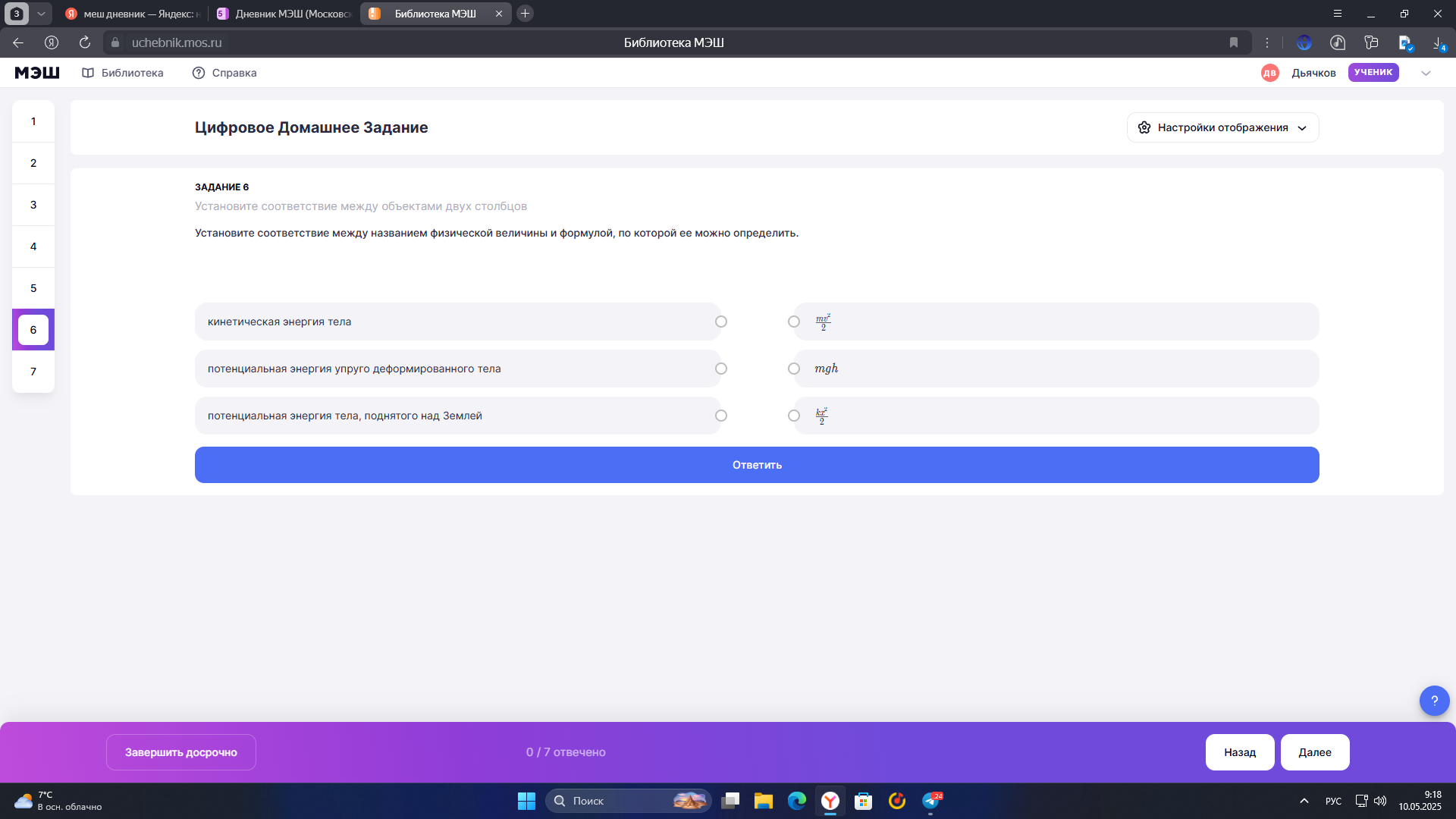Go to task 7
The image size is (1456, 819).
coord(33,372)
